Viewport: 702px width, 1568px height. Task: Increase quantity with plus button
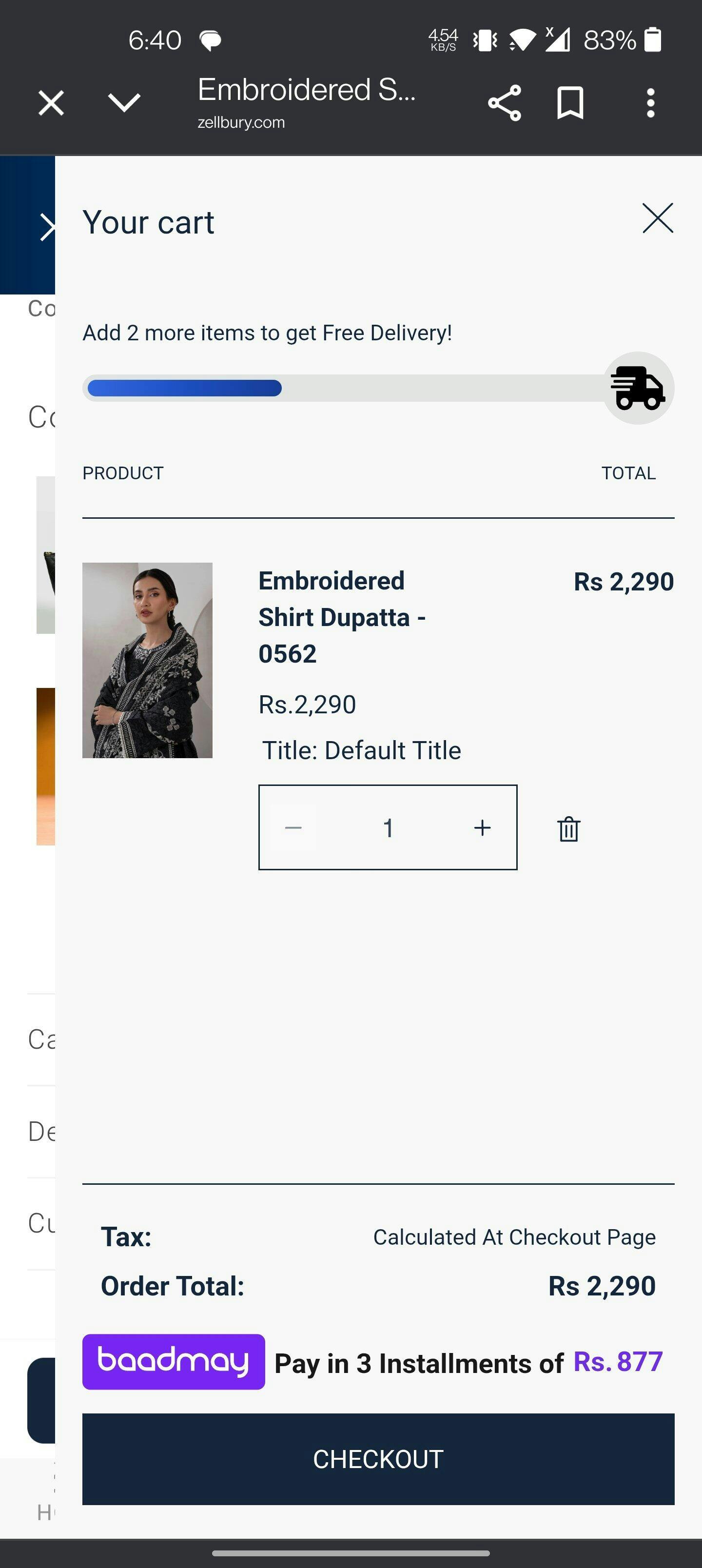point(482,827)
